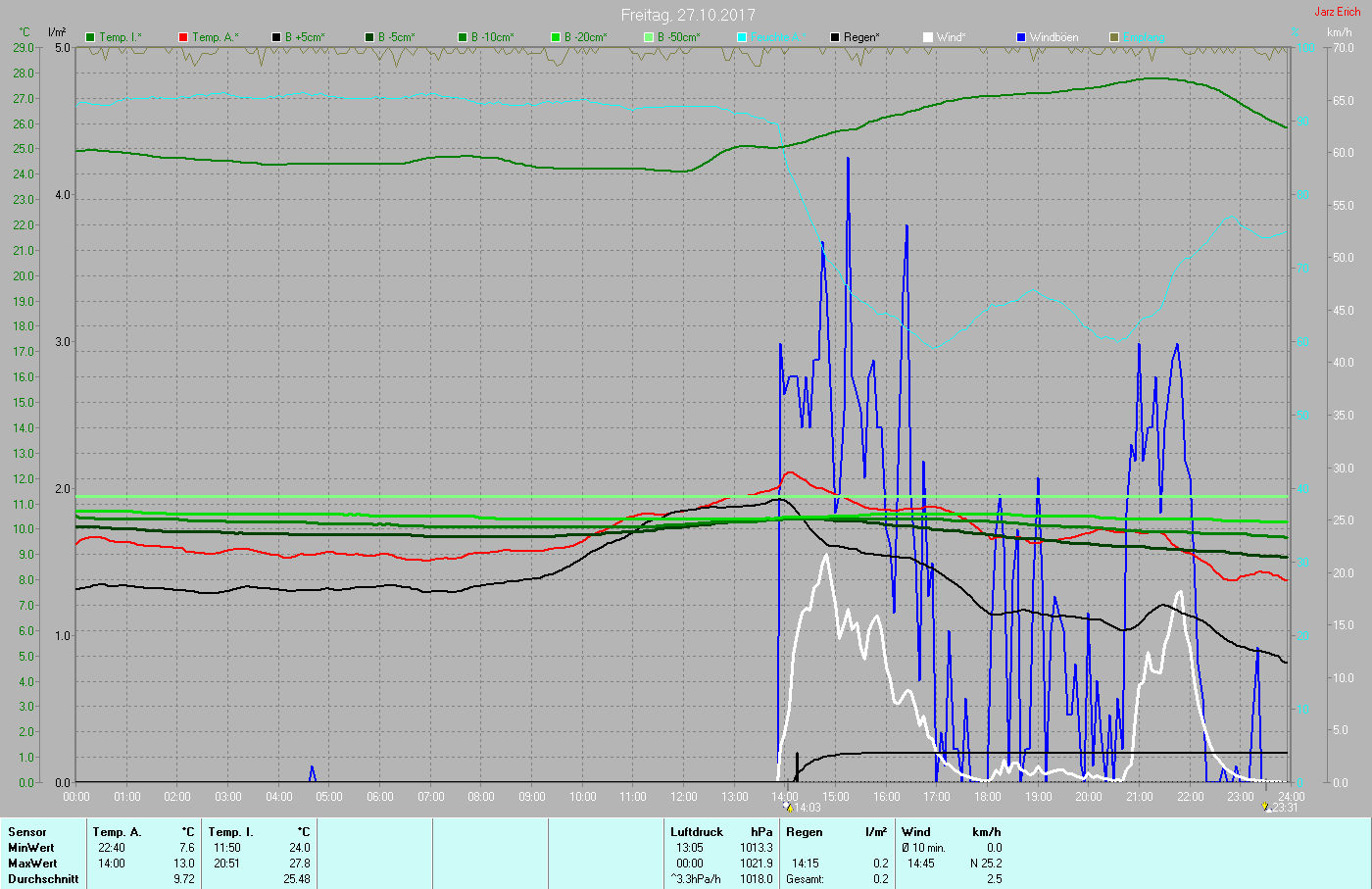Select the light green B -50cm legend square
The image size is (1372, 889).
(649, 37)
